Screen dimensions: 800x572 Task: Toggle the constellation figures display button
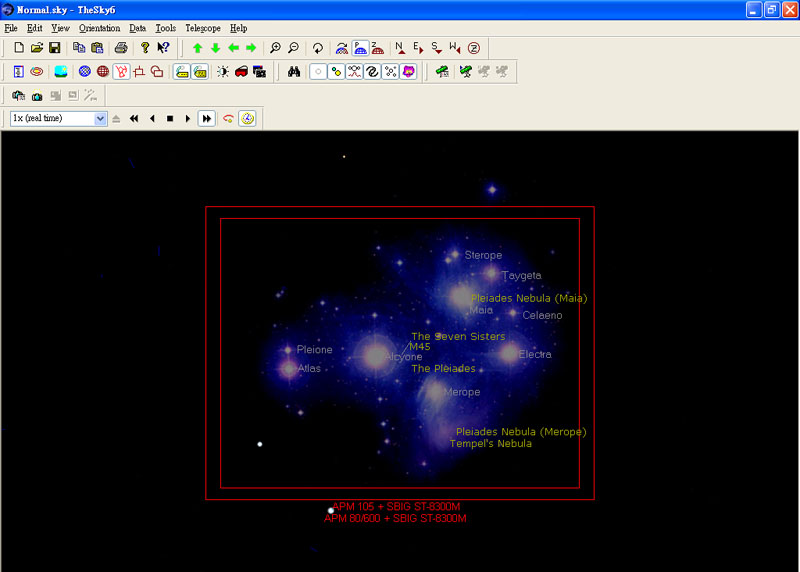[354, 72]
